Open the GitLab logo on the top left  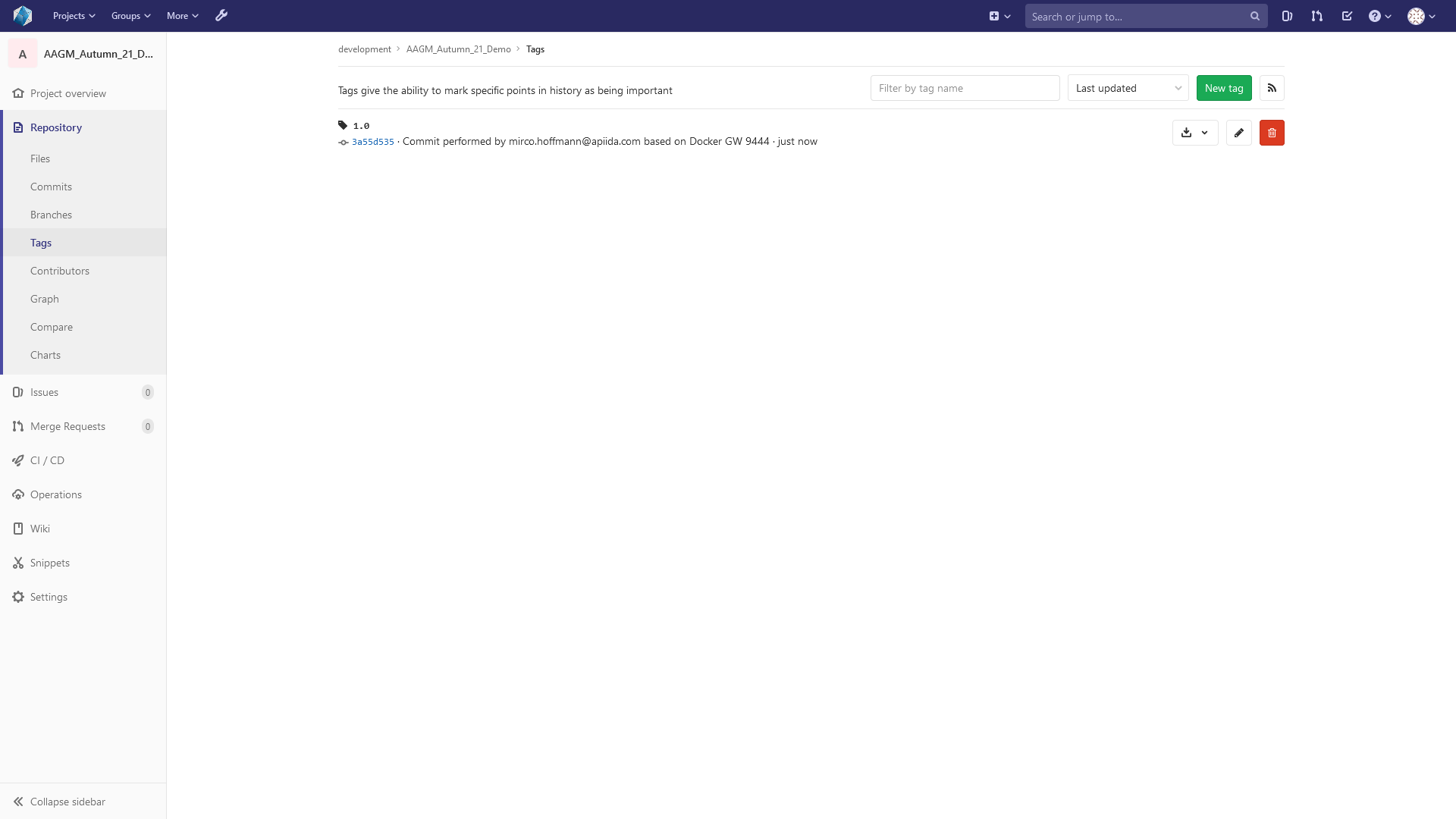coord(22,15)
